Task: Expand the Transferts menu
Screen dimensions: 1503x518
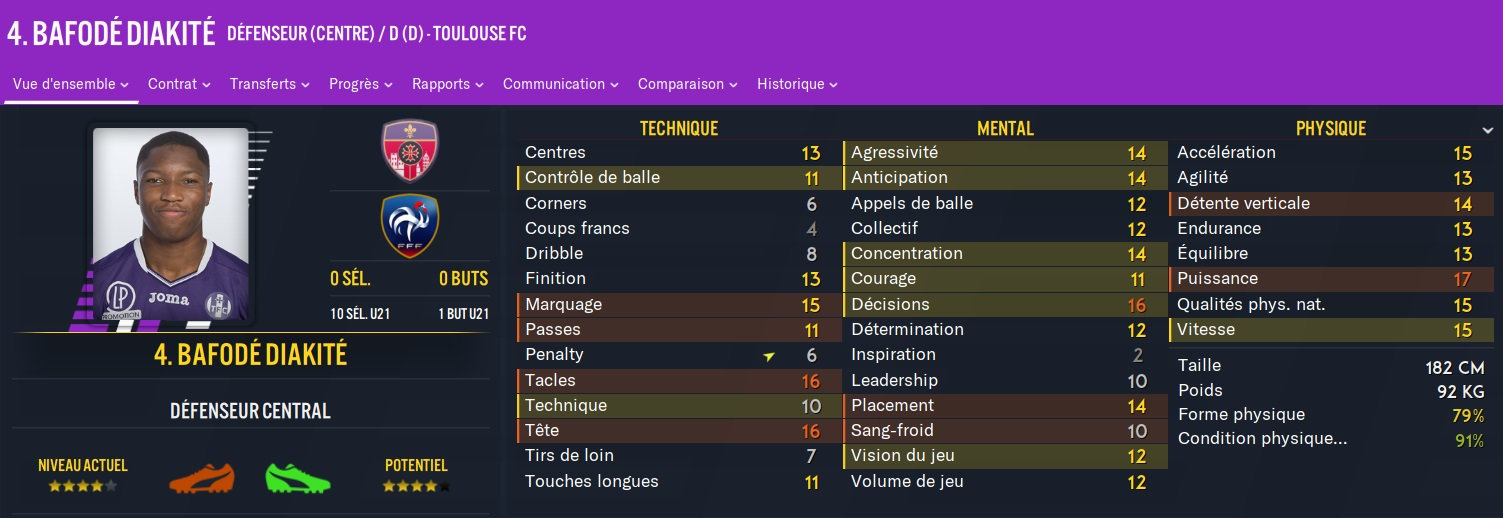Action: point(269,84)
